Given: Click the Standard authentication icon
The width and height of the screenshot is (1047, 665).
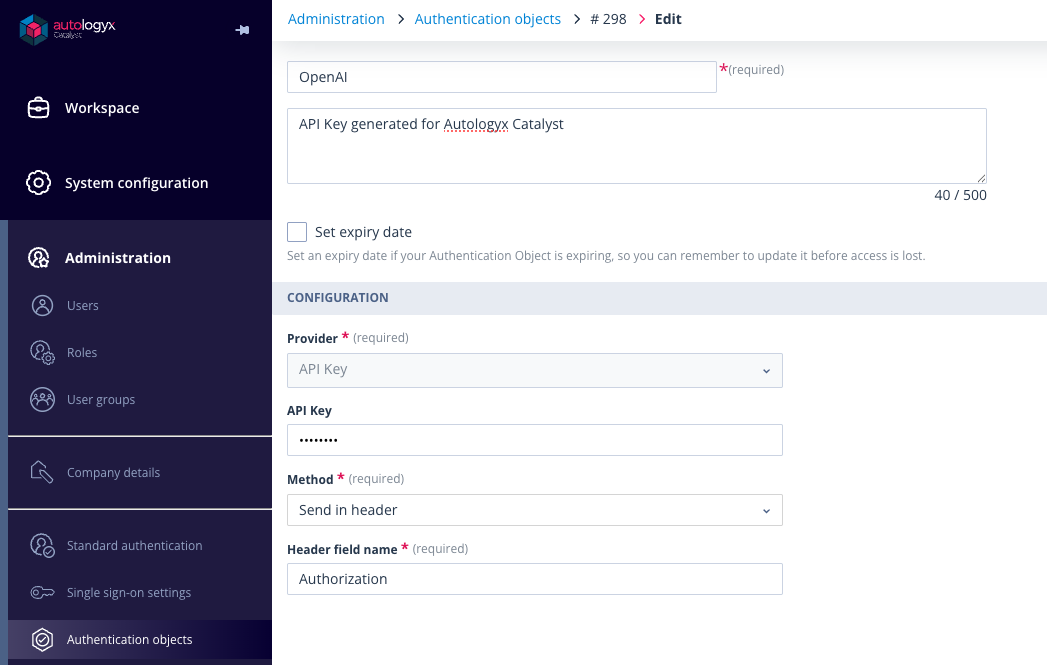Looking at the screenshot, I should coord(42,545).
